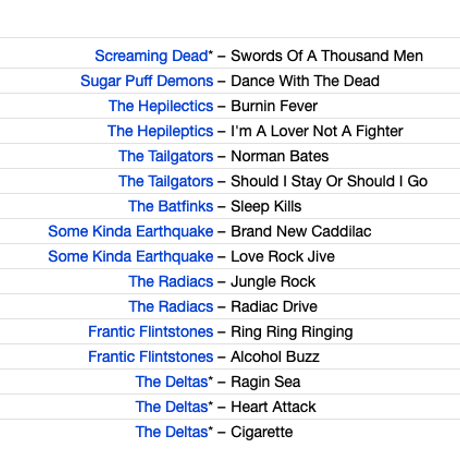
Task: Open The Deltas link beside Cigarette
Action: pos(172,432)
